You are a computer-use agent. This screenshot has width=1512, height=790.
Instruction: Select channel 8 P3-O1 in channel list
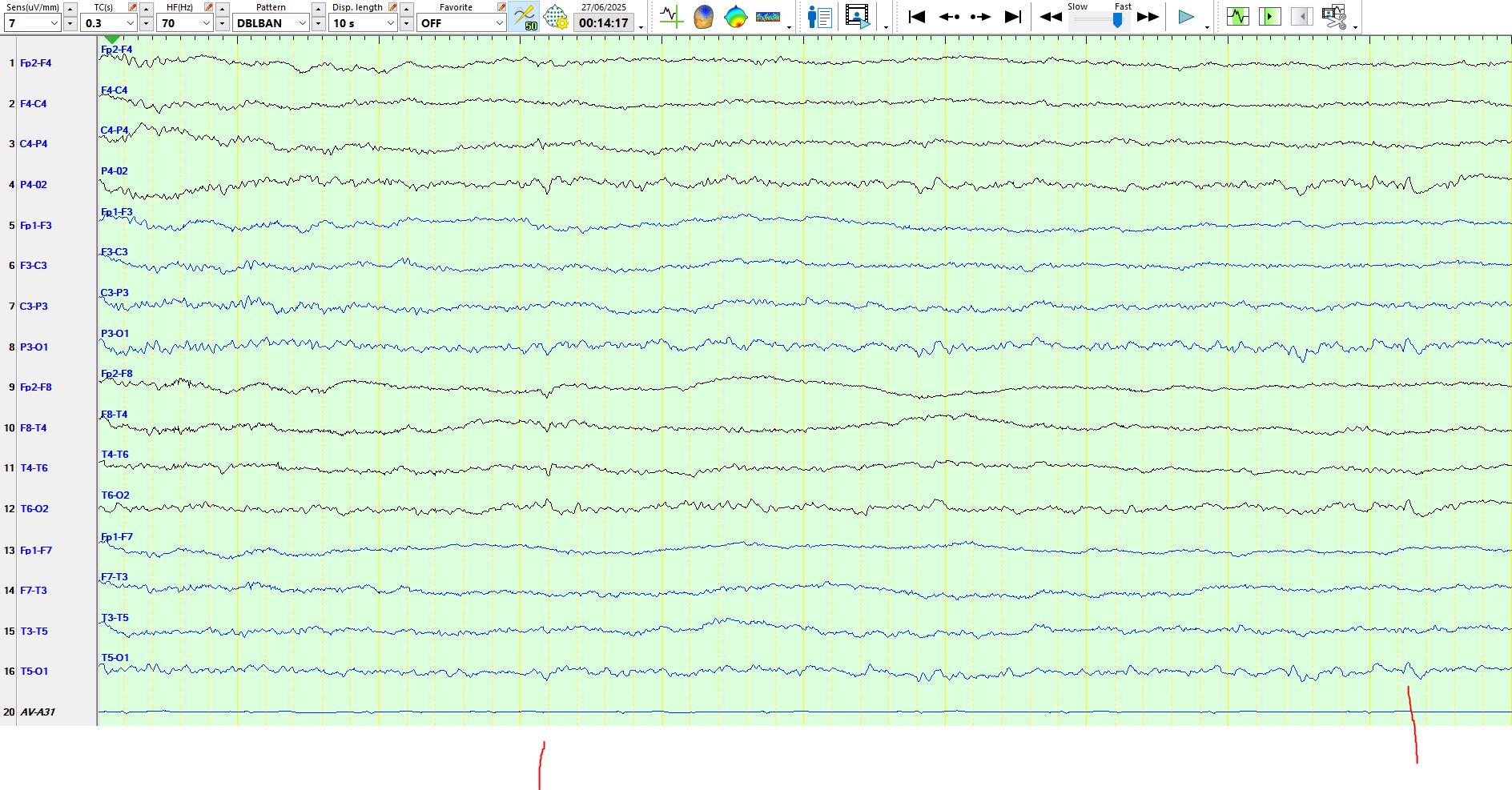(34, 347)
